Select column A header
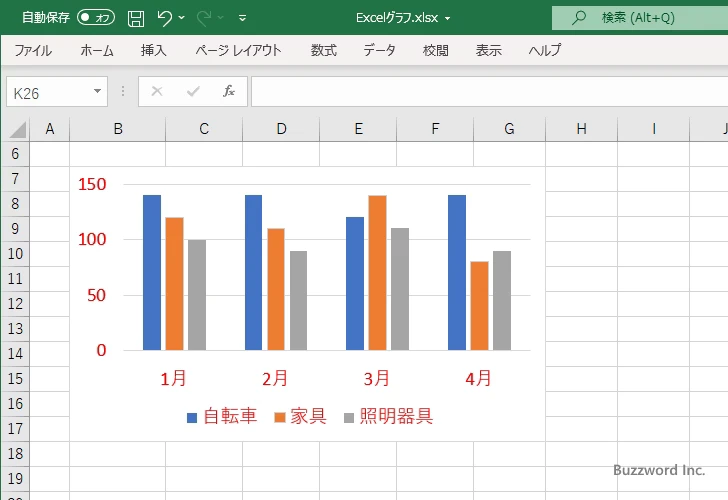The height and width of the screenshot is (500, 728). [50, 129]
